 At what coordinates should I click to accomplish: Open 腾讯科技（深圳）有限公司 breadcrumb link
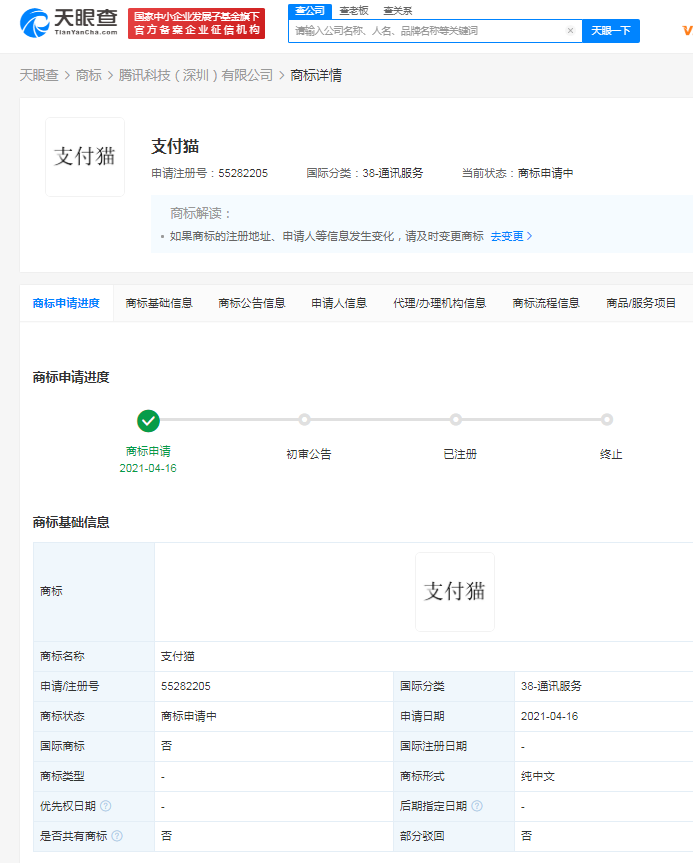pos(195,75)
